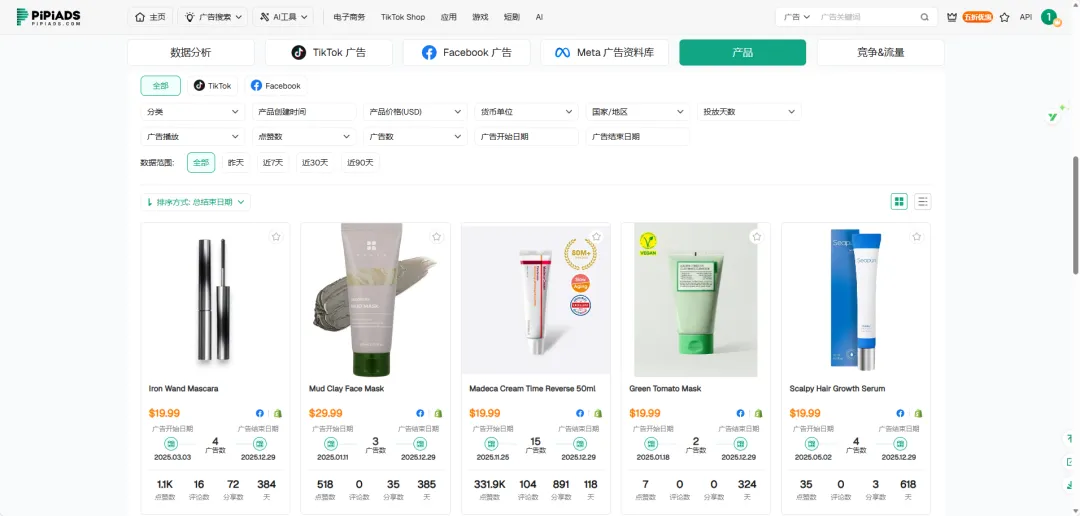Click ad end date calendar for Scalpy Hair Serum

click(900, 444)
